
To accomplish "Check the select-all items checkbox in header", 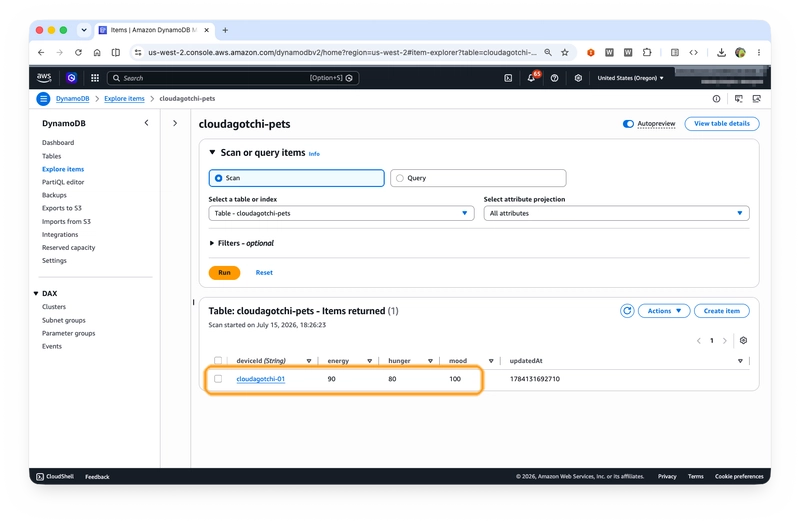I will (x=218, y=361).
